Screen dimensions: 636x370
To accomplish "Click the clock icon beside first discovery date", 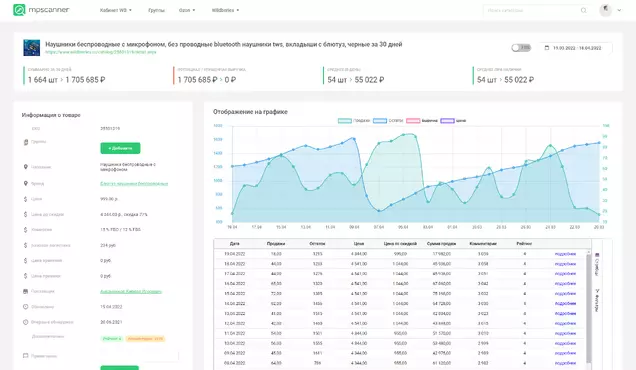I will pos(26,322).
